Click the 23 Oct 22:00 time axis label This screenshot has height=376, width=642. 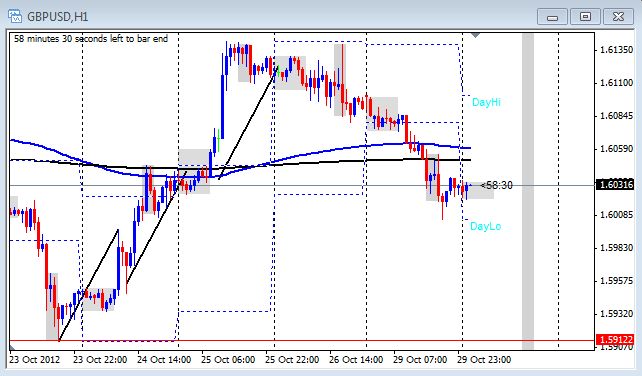click(100, 360)
